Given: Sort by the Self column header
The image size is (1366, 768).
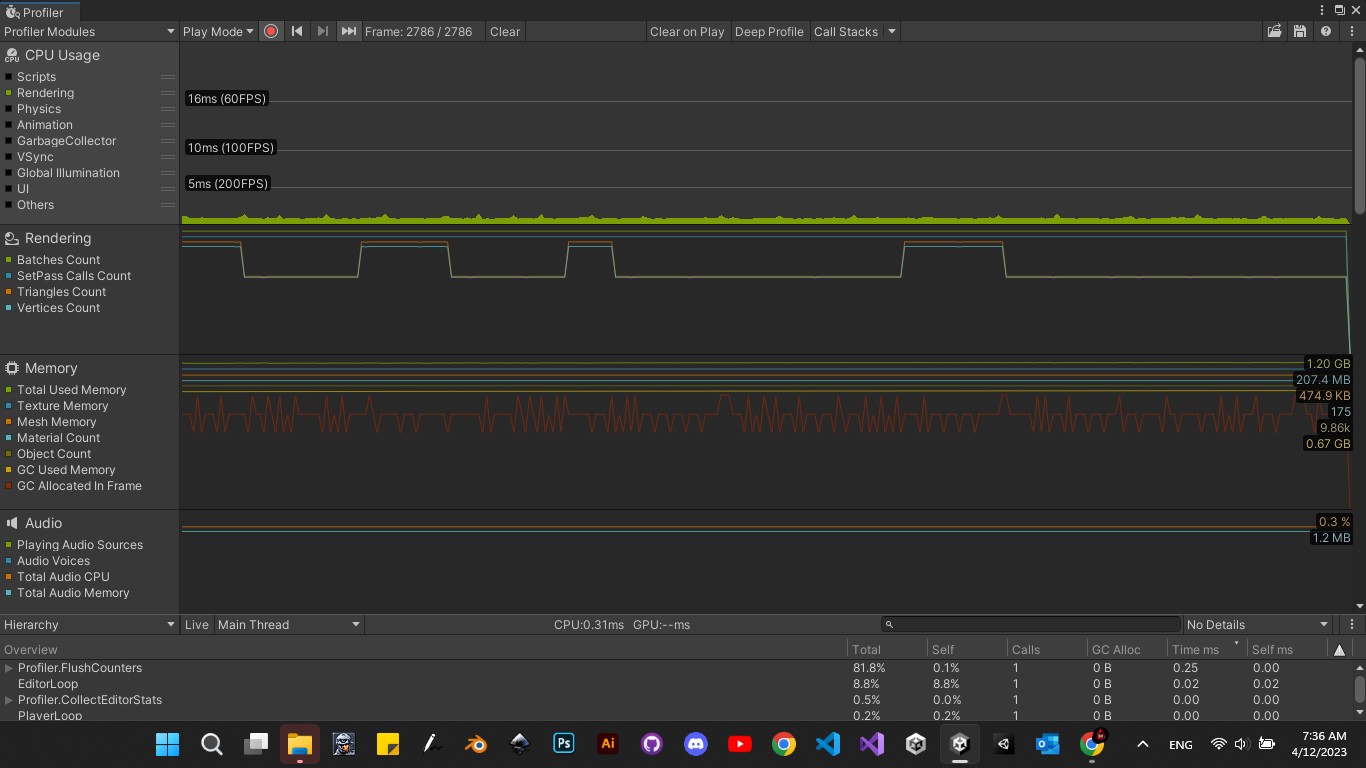Looking at the screenshot, I should [x=967, y=650].
